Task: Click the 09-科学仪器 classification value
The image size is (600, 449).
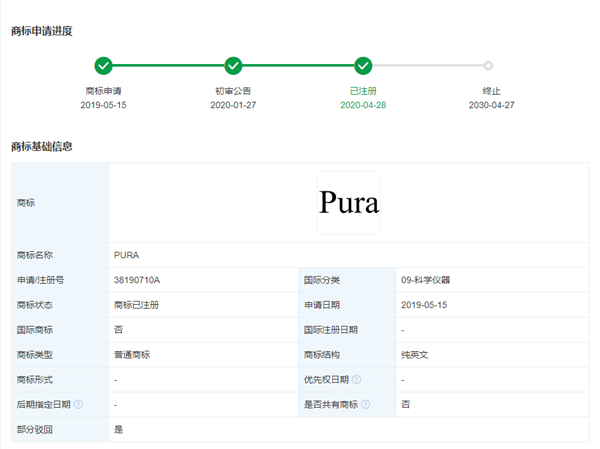Action: point(425,280)
